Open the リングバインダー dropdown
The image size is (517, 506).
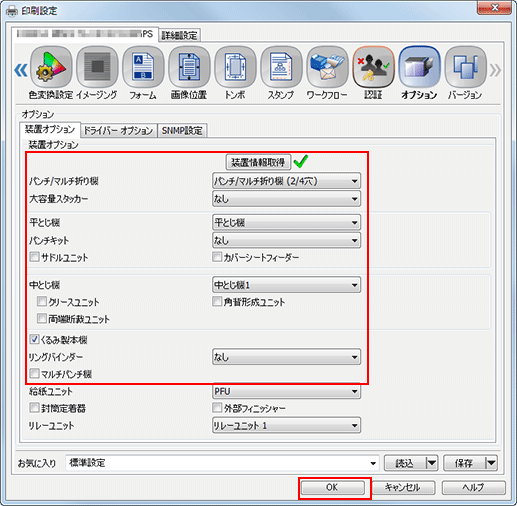[286, 357]
